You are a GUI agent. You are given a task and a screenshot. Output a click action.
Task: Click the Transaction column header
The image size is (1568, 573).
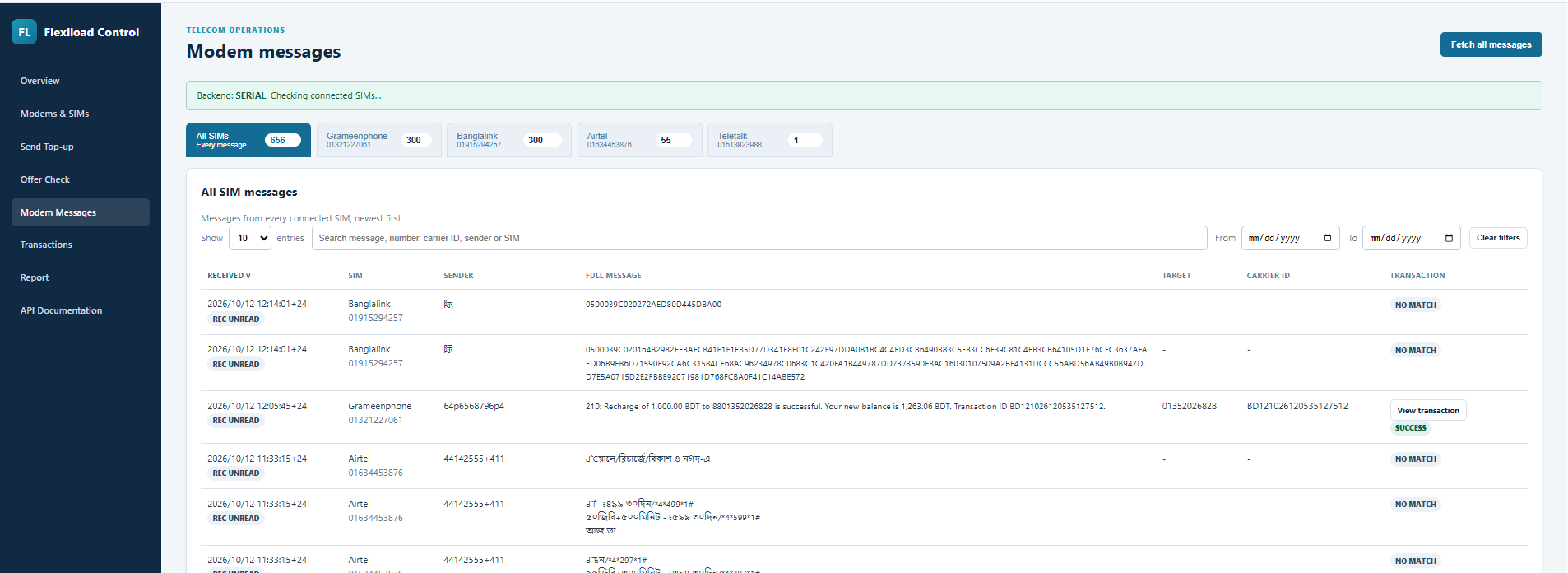coord(1417,276)
